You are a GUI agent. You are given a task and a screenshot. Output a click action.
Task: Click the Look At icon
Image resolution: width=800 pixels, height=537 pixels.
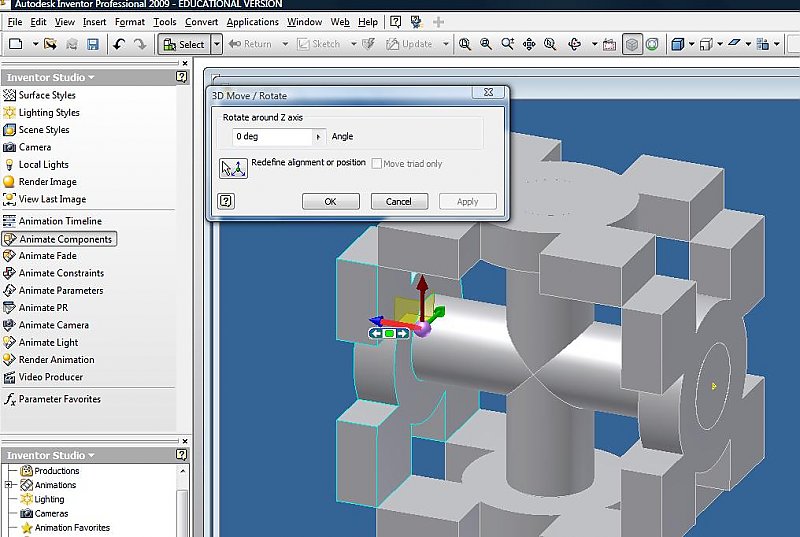pos(609,44)
